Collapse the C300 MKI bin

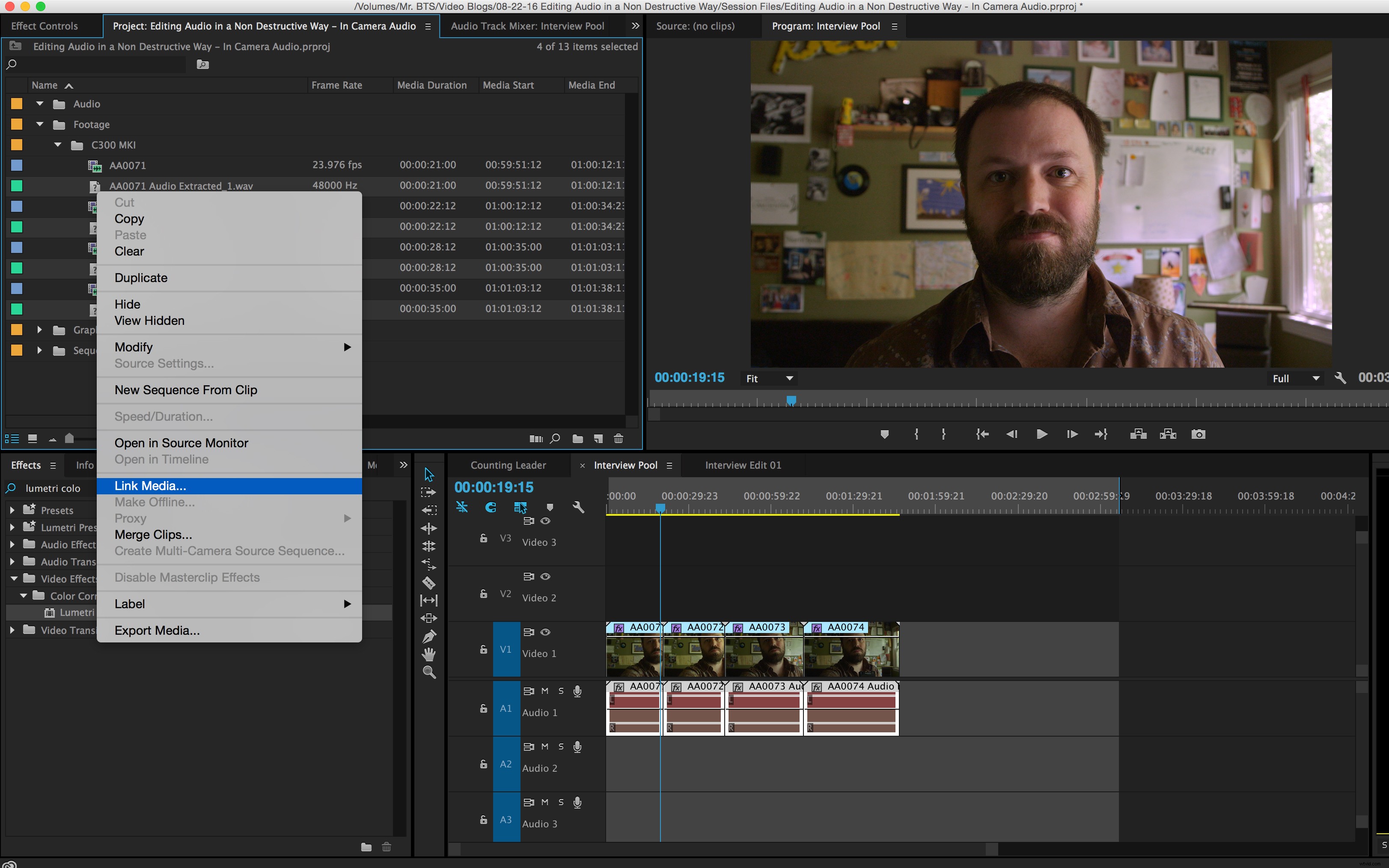coord(57,145)
